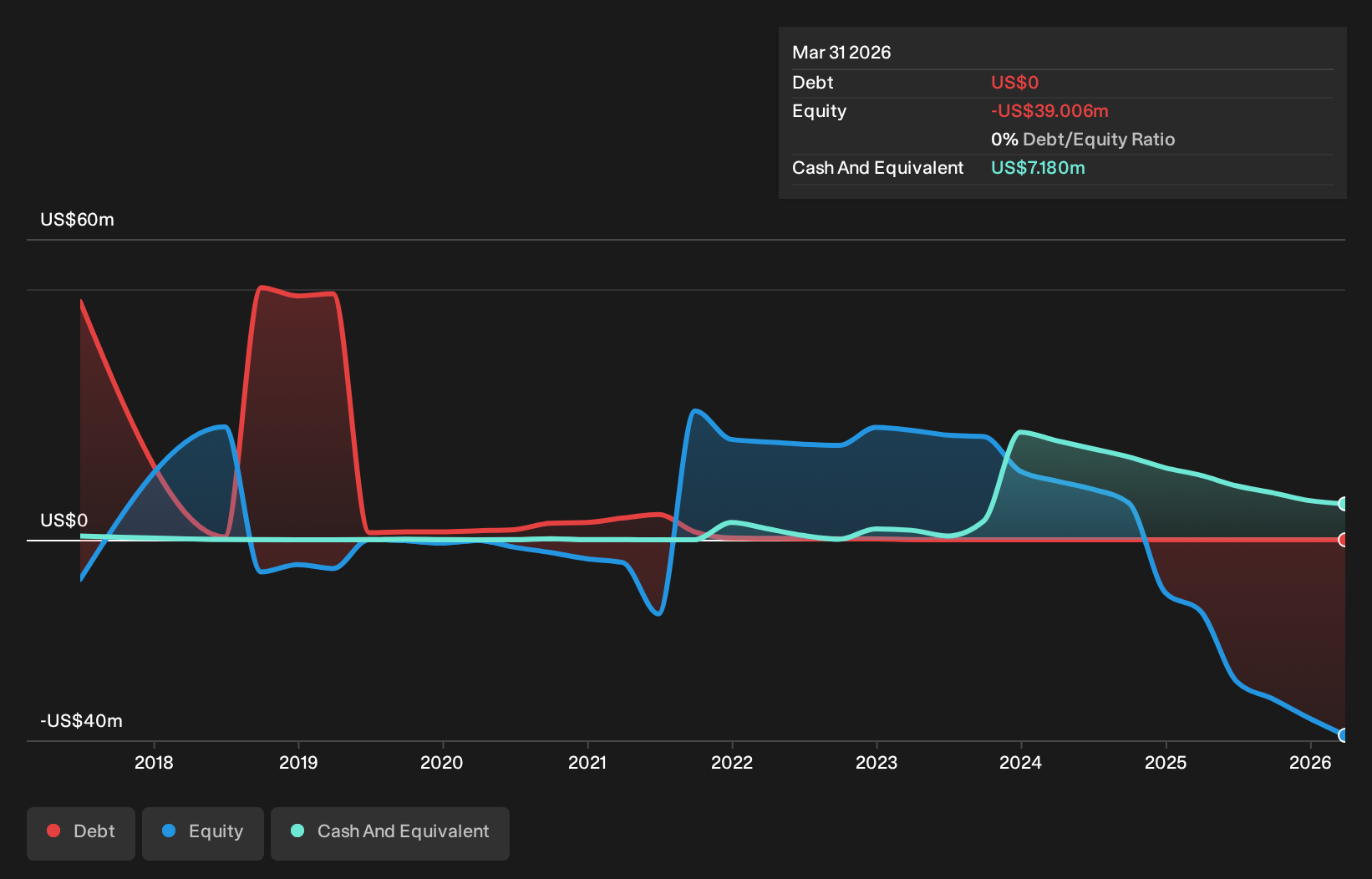Toggle the Cash And Equivalent legend button

pyautogui.click(x=390, y=833)
